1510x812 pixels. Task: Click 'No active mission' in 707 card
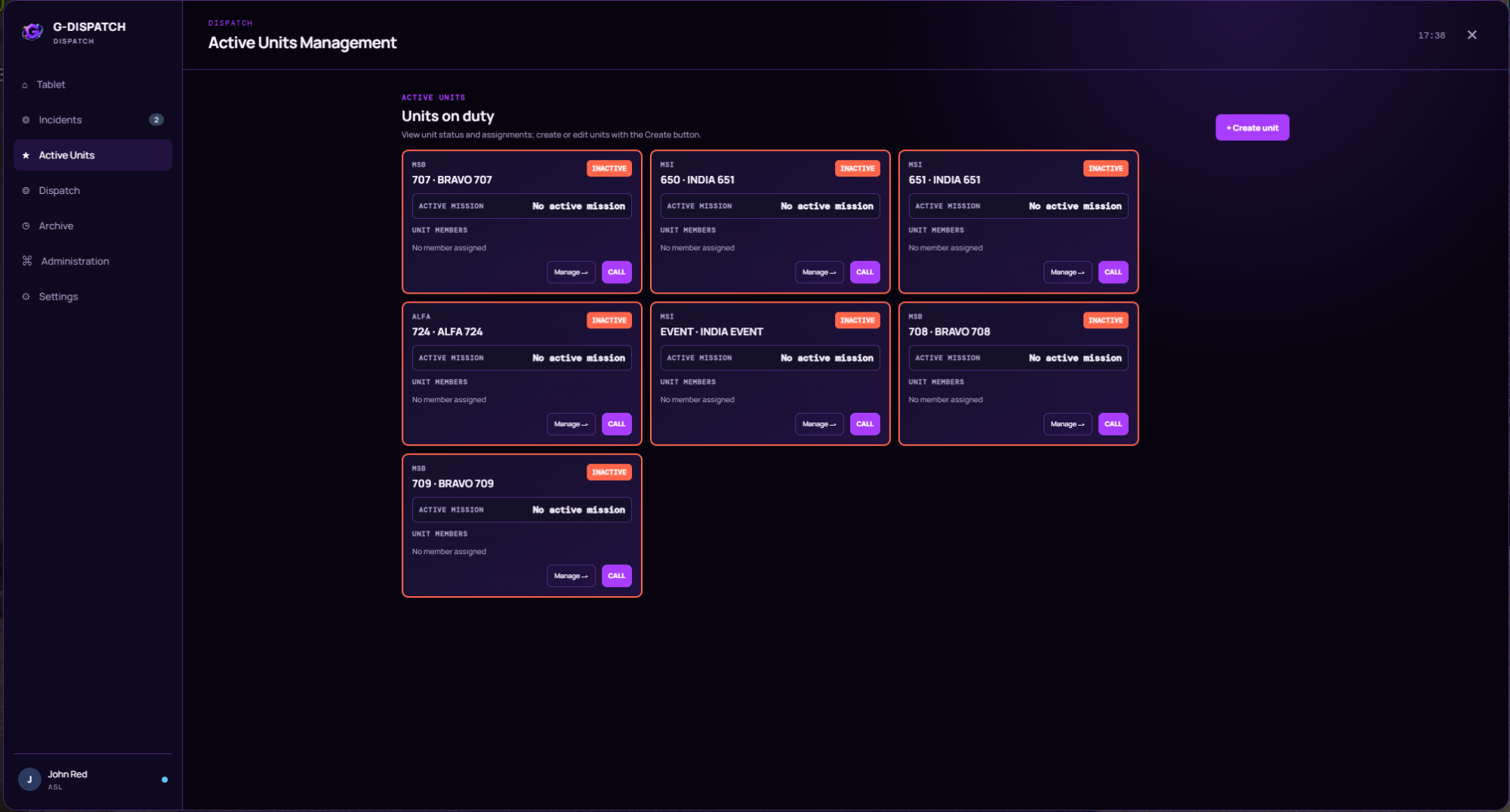[578, 206]
